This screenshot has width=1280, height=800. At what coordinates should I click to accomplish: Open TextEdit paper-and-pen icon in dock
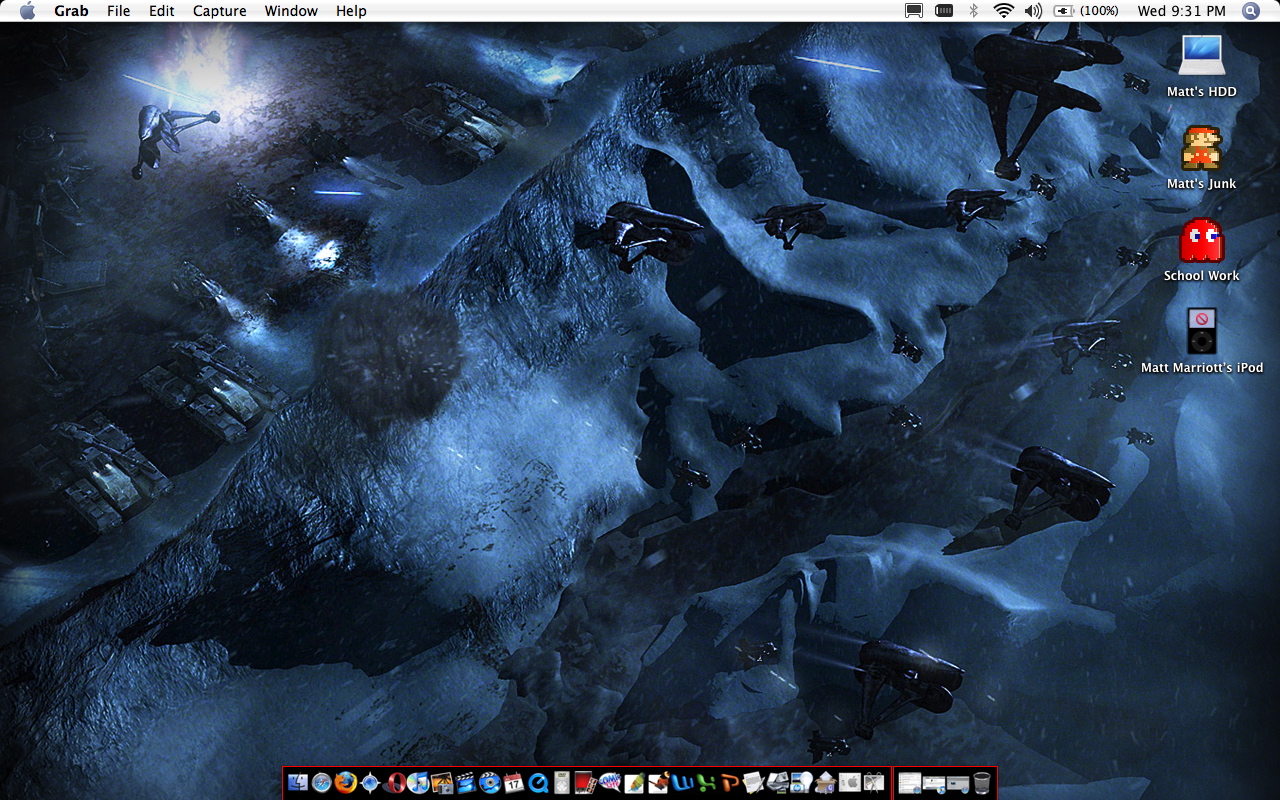pyautogui.click(x=752, y=783)
